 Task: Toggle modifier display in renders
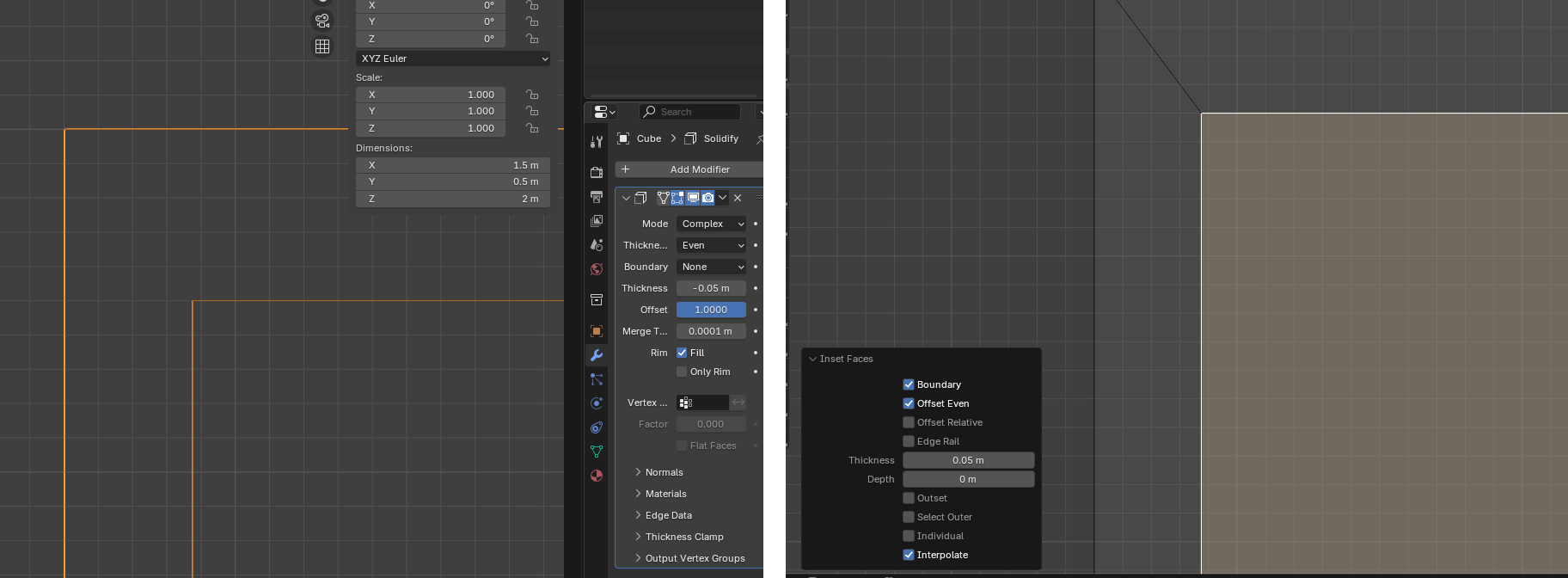(x=707, y=198)
